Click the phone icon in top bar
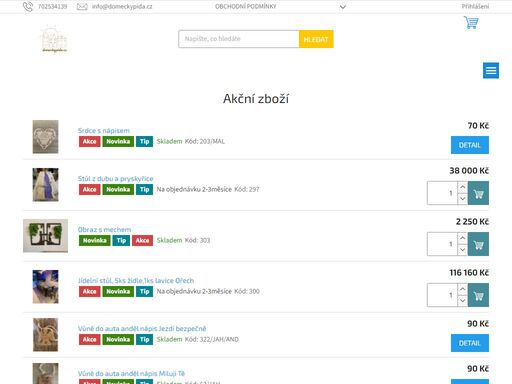 coord(28,7)
